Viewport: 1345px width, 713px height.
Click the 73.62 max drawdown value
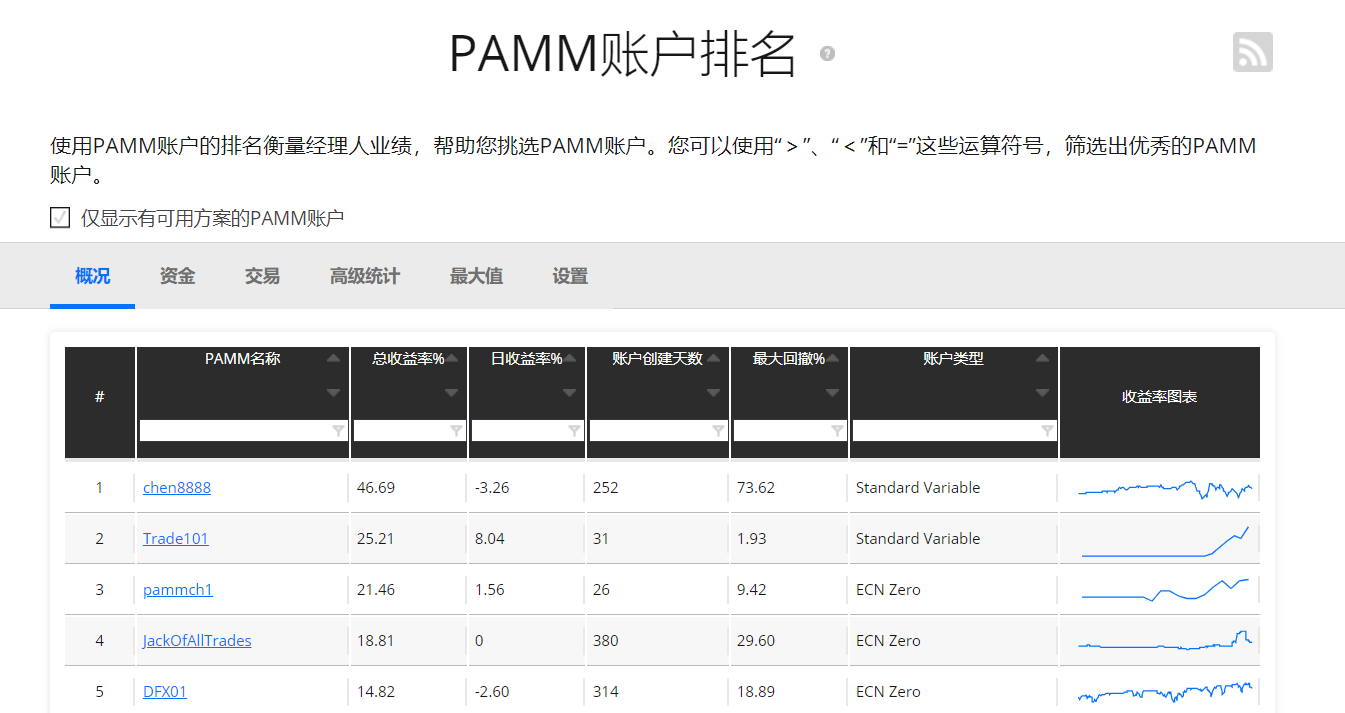756,488
